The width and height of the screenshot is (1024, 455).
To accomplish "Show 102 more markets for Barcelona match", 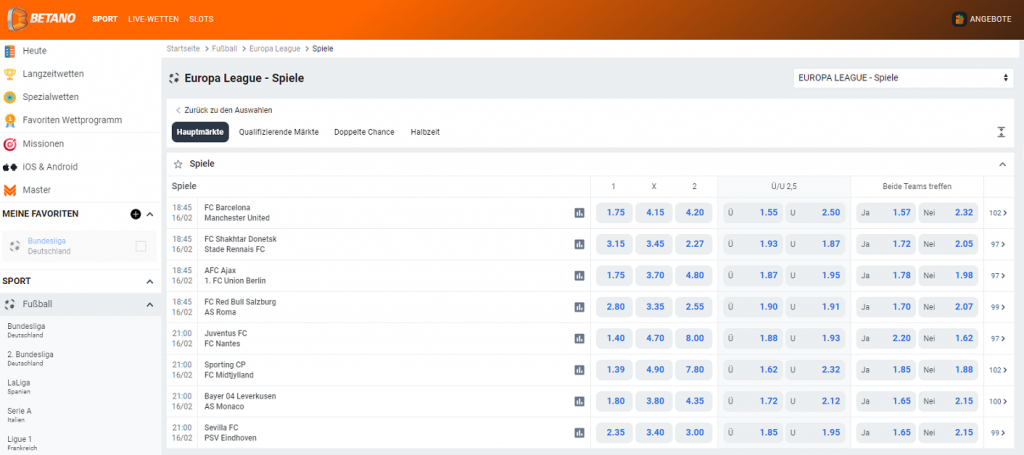I will 998,213.
